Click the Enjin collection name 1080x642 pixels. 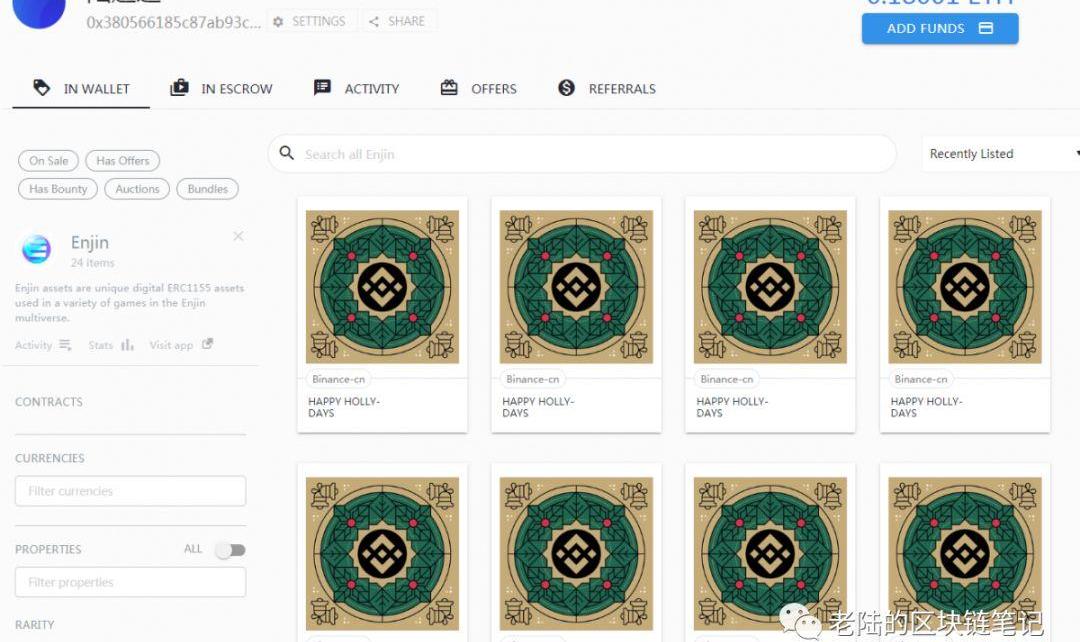(x=90, y=242)
